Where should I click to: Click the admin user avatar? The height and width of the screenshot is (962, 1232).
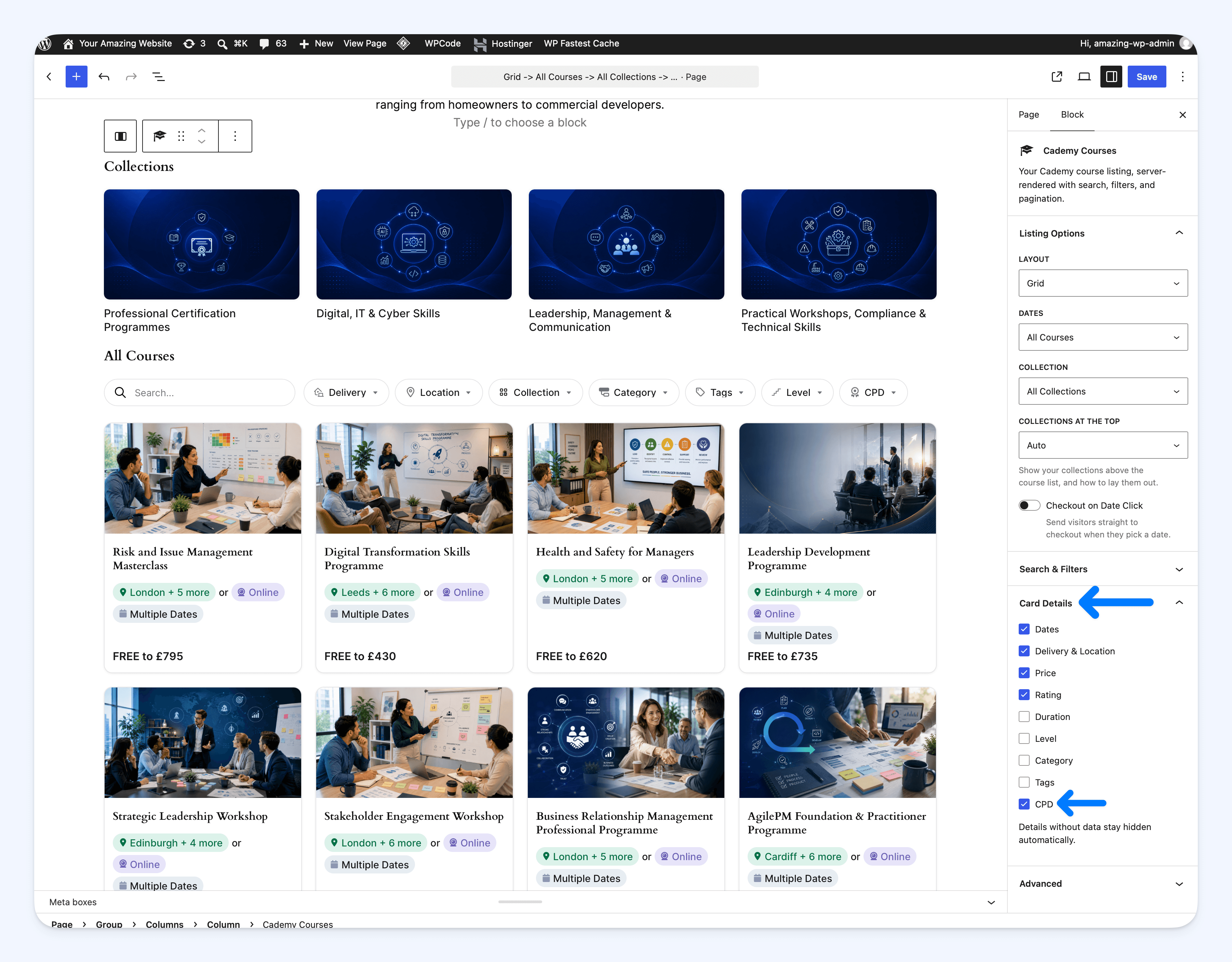[1186, 43]
